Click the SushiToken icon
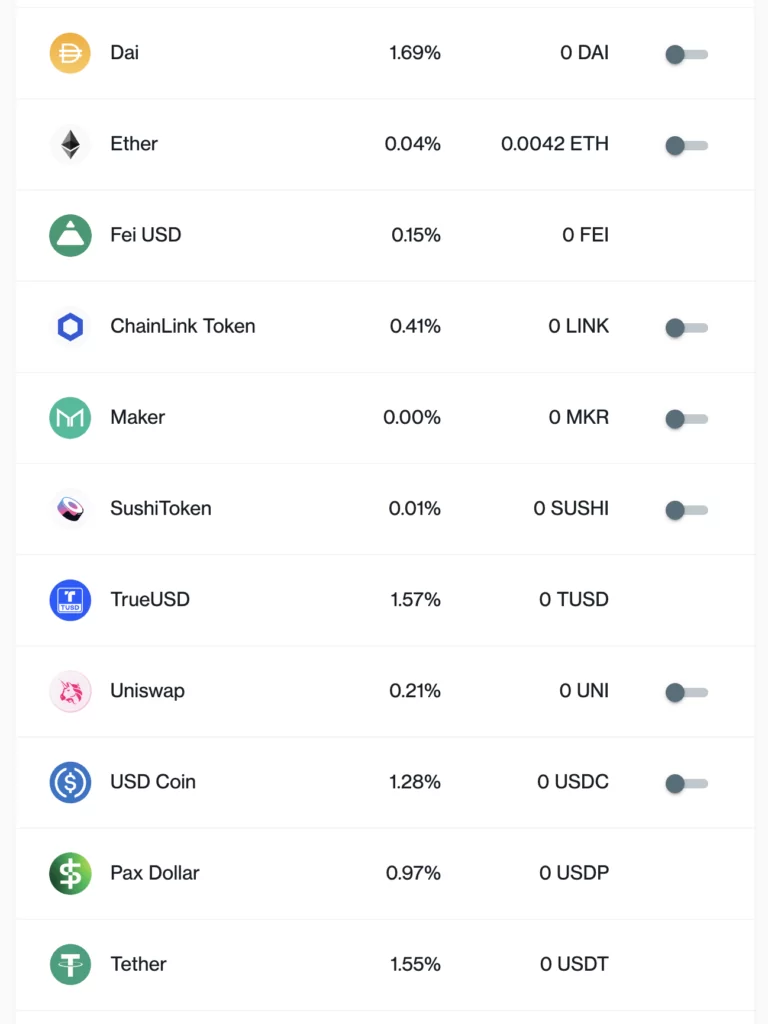This screenshot has width=768, height=1024. (70, 508)
